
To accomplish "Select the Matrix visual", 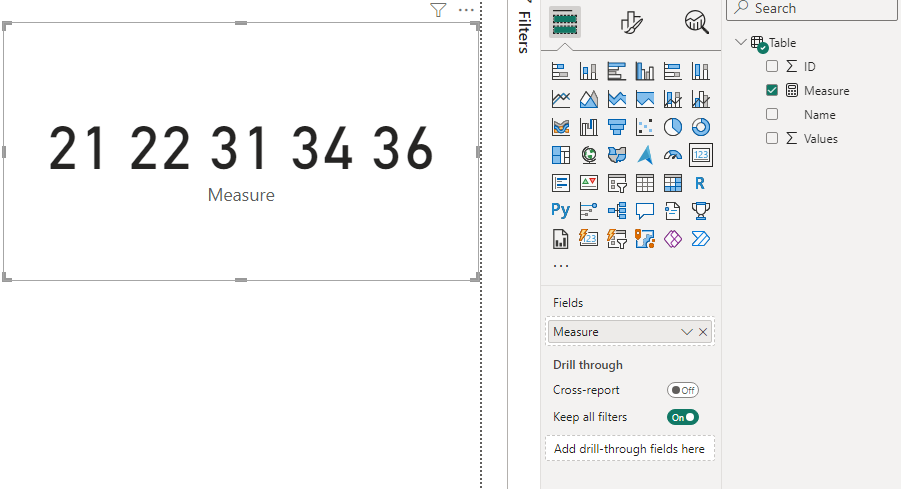I will 672,183.
